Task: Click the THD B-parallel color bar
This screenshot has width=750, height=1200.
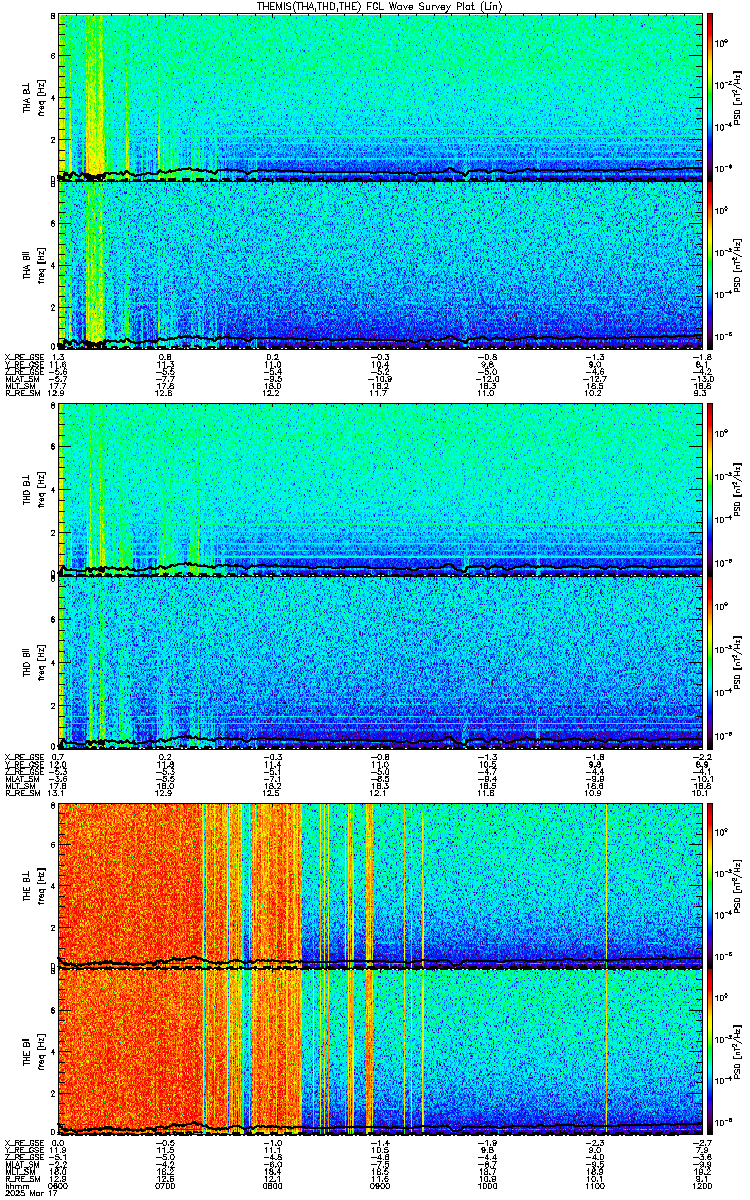Action: [x=710, y=659]
